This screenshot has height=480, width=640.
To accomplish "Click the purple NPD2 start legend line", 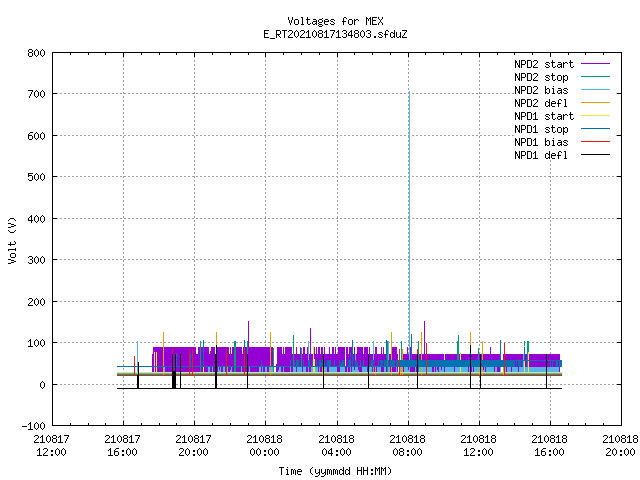I will click(x=595, y=64).
